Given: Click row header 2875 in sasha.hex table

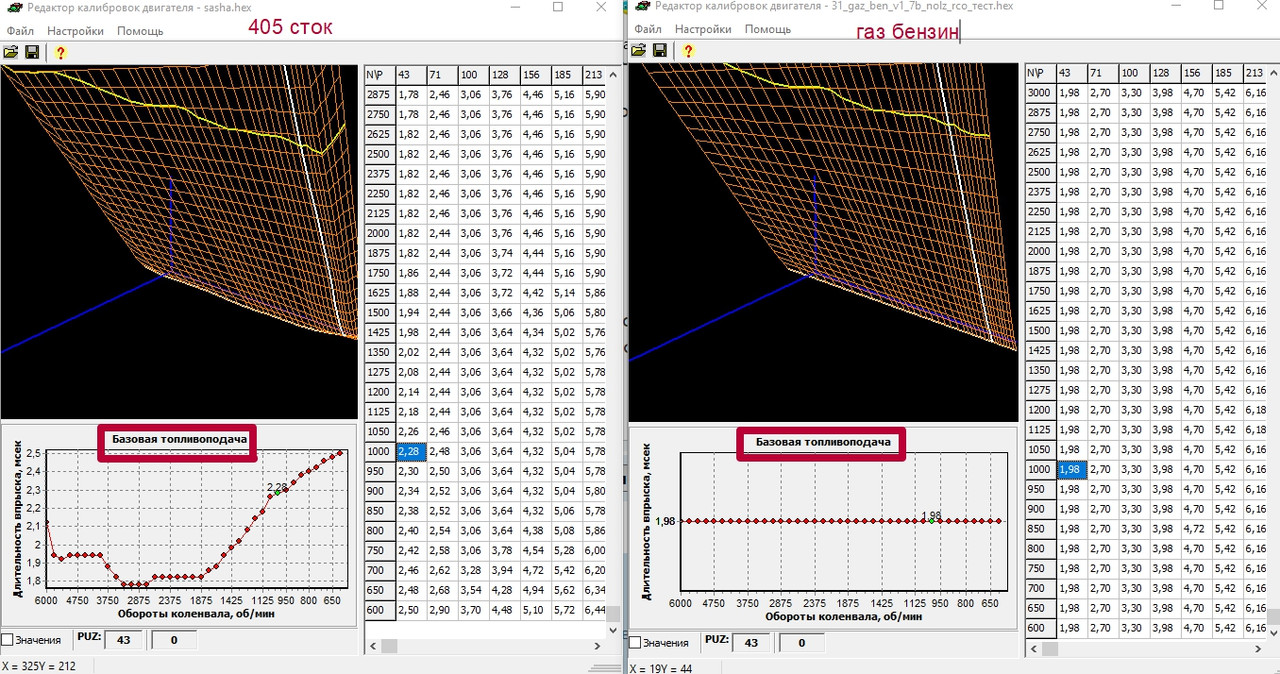Looking at the screenshot, I should pos(380,94).
